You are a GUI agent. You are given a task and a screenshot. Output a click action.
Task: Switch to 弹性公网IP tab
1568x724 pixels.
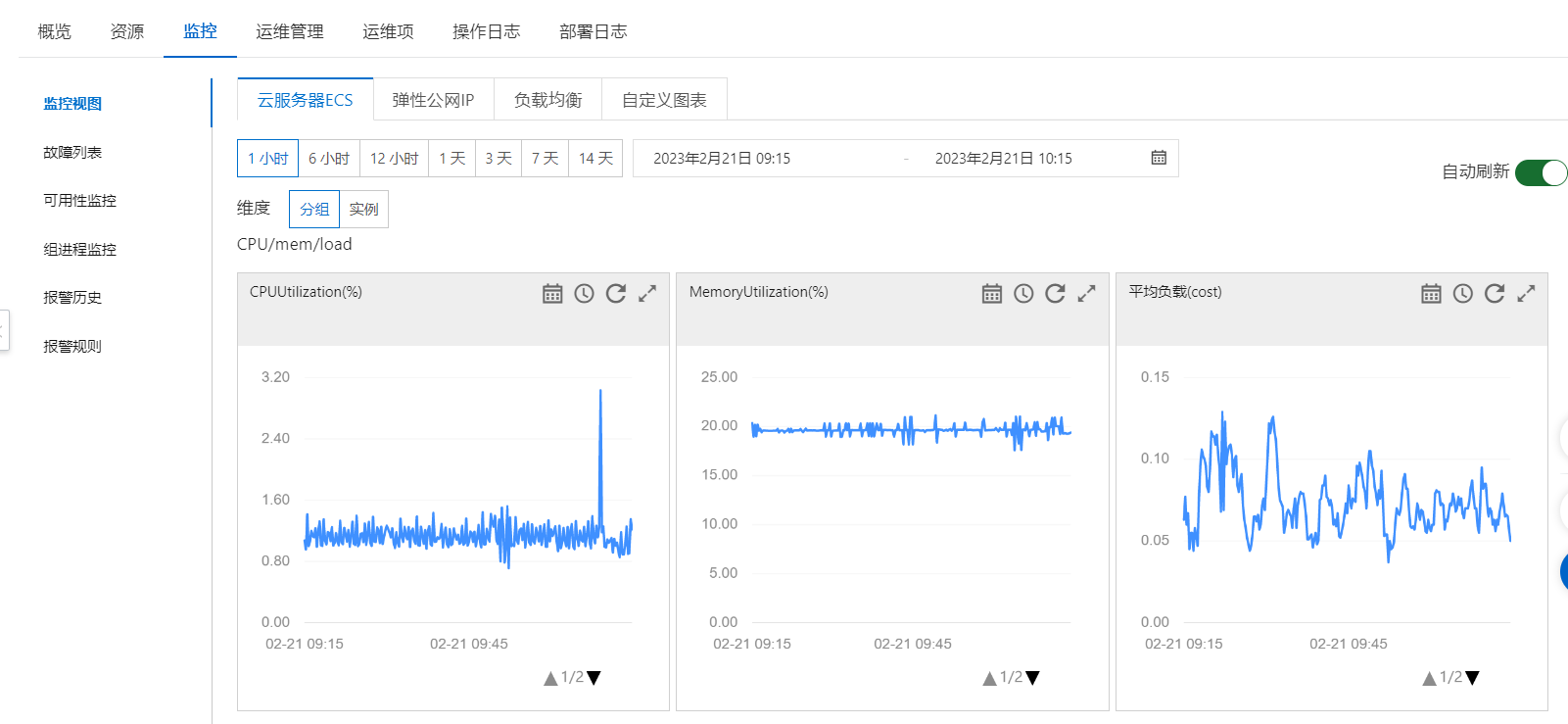(433, 99)
